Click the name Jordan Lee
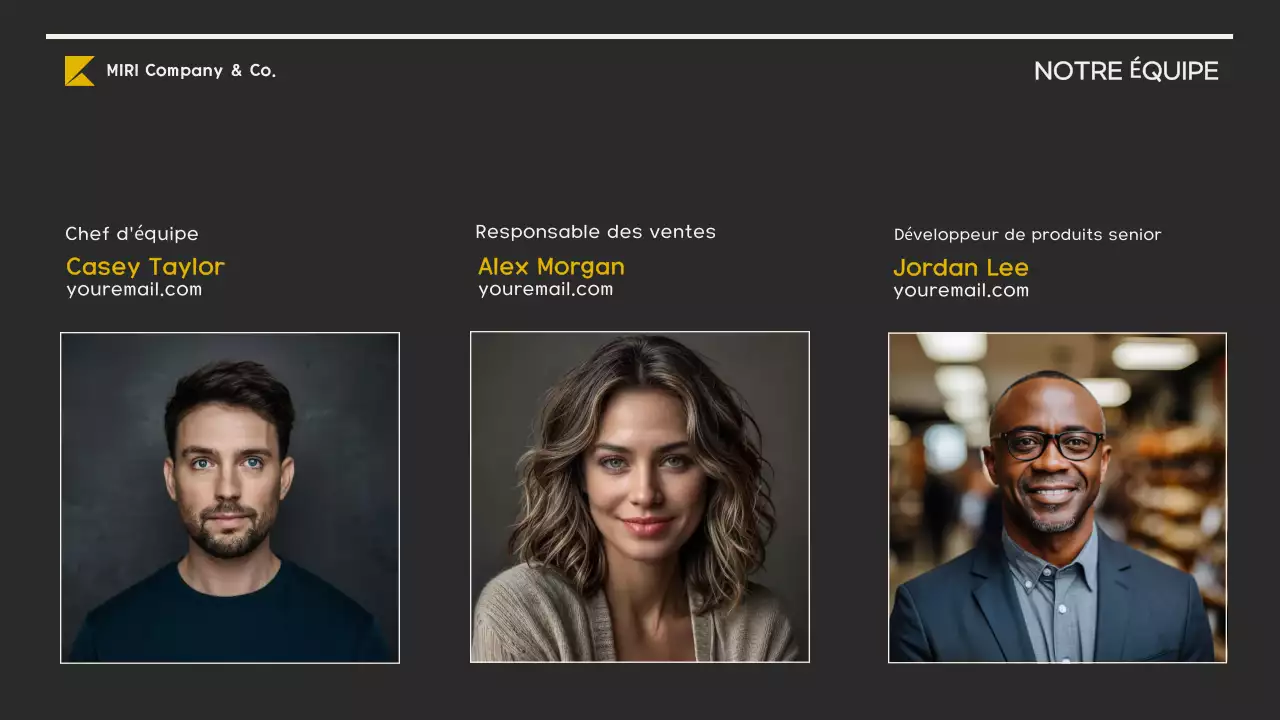Image resolution: width=1280 pixels, height=720 pixels. tap(961, 268)
